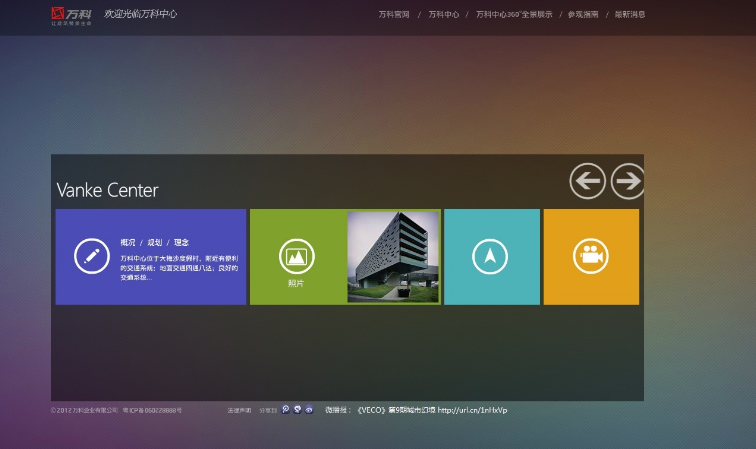756x449 pixels.
Task: Open the pencil overview icon
Action: tap(92, 257)
